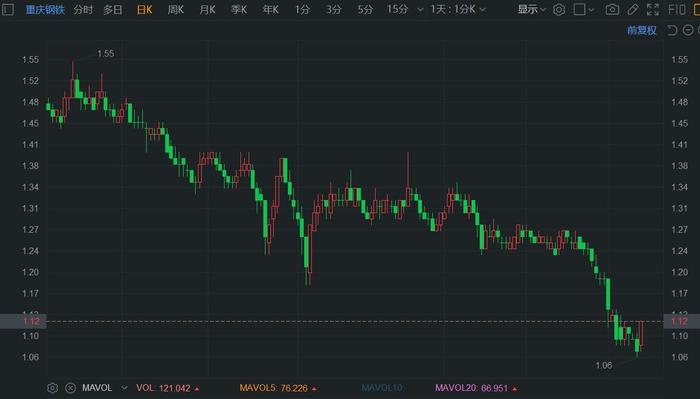This screenshot has width=700, height=399.
Task: Zoom out chart with minus icon
Action: [x=688, y=30]
